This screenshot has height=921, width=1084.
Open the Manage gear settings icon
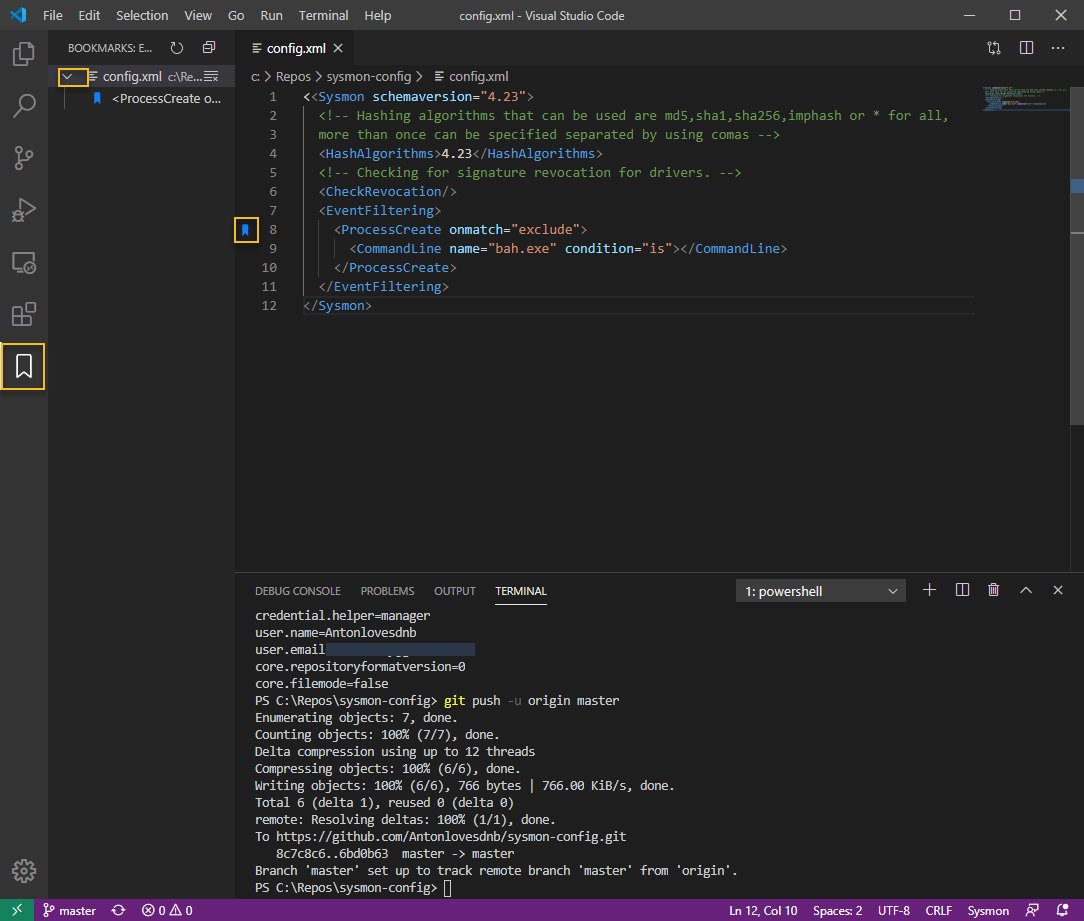23,870
